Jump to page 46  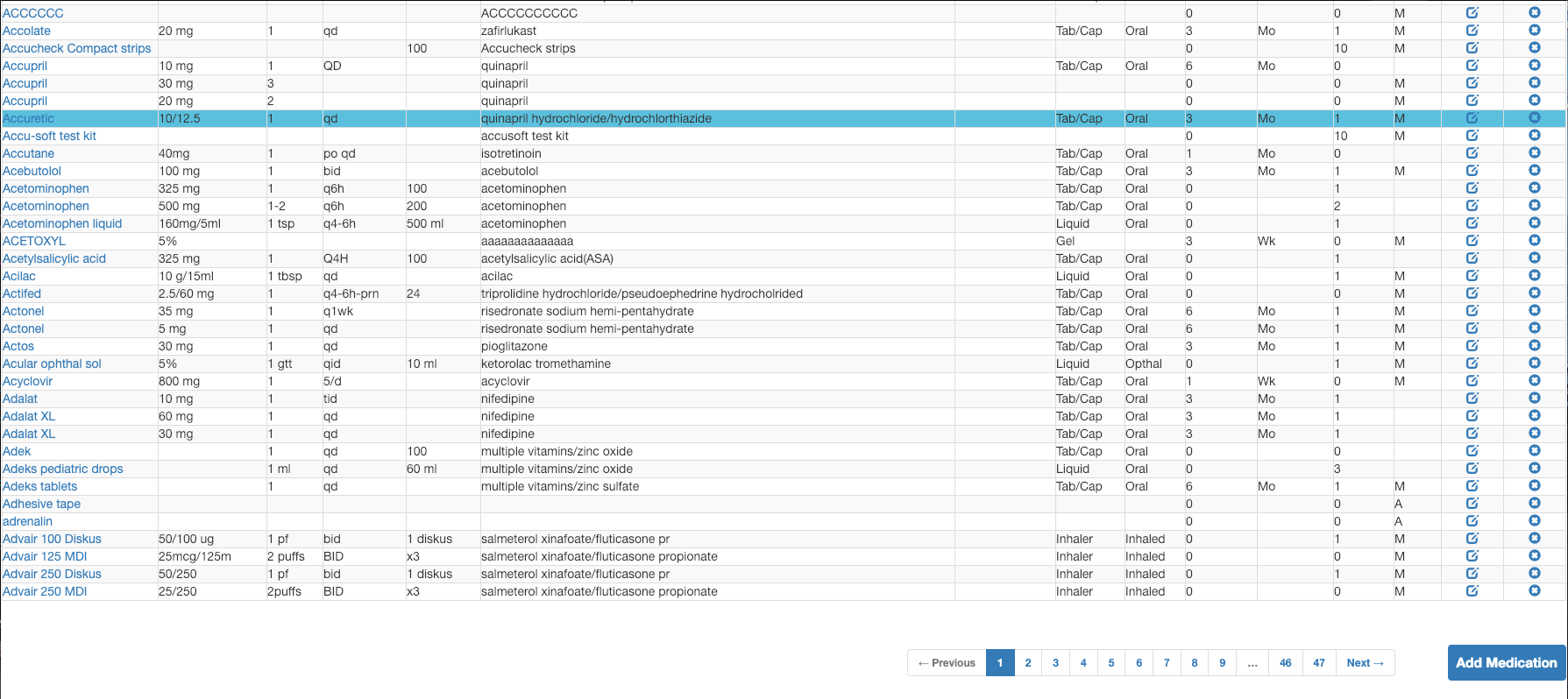(1286, 663)
